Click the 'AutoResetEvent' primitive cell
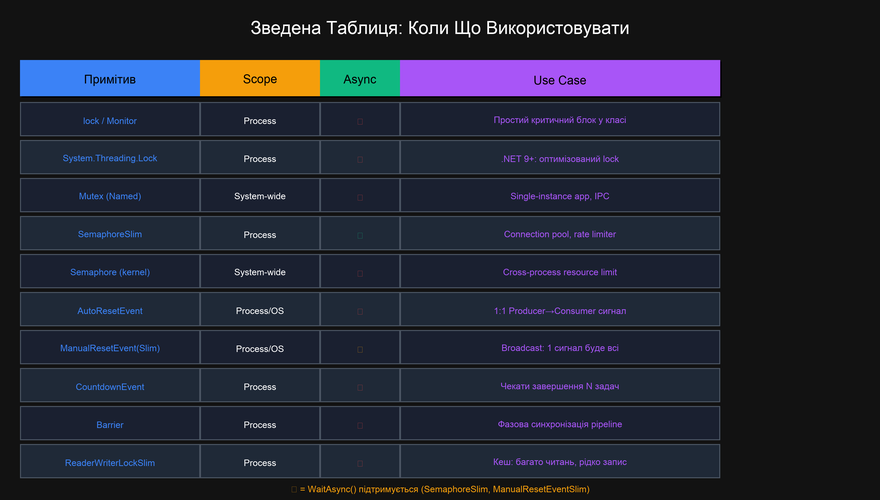Screen dimensions: 880x500 pos(110,310)
